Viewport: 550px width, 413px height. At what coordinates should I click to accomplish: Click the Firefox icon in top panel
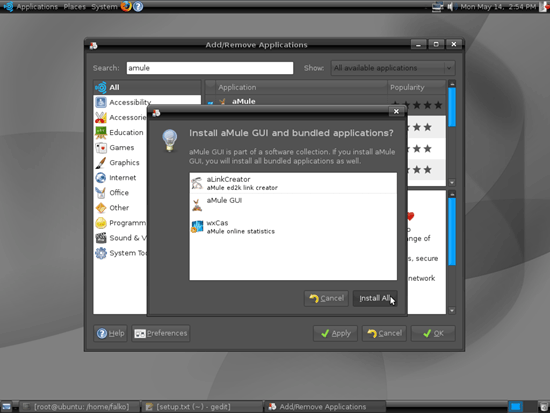pyautogui.click(x=126, y=6)
